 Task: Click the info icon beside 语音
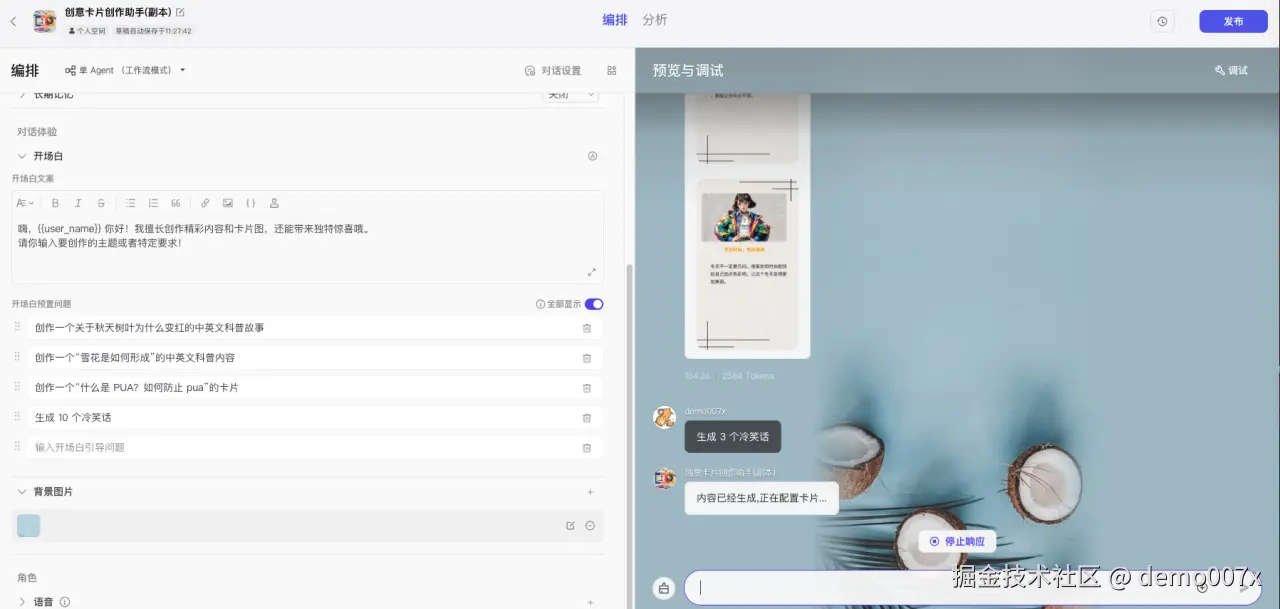coord(65,602)
